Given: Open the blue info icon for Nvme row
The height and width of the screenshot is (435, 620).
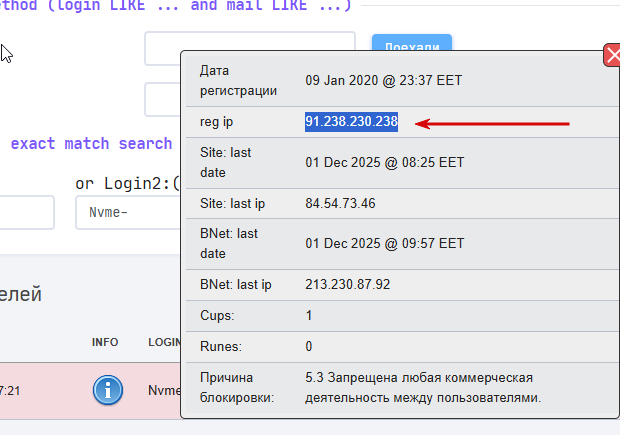Looking at the screenshot, I should pyautogui.click(x=108, y=390).
